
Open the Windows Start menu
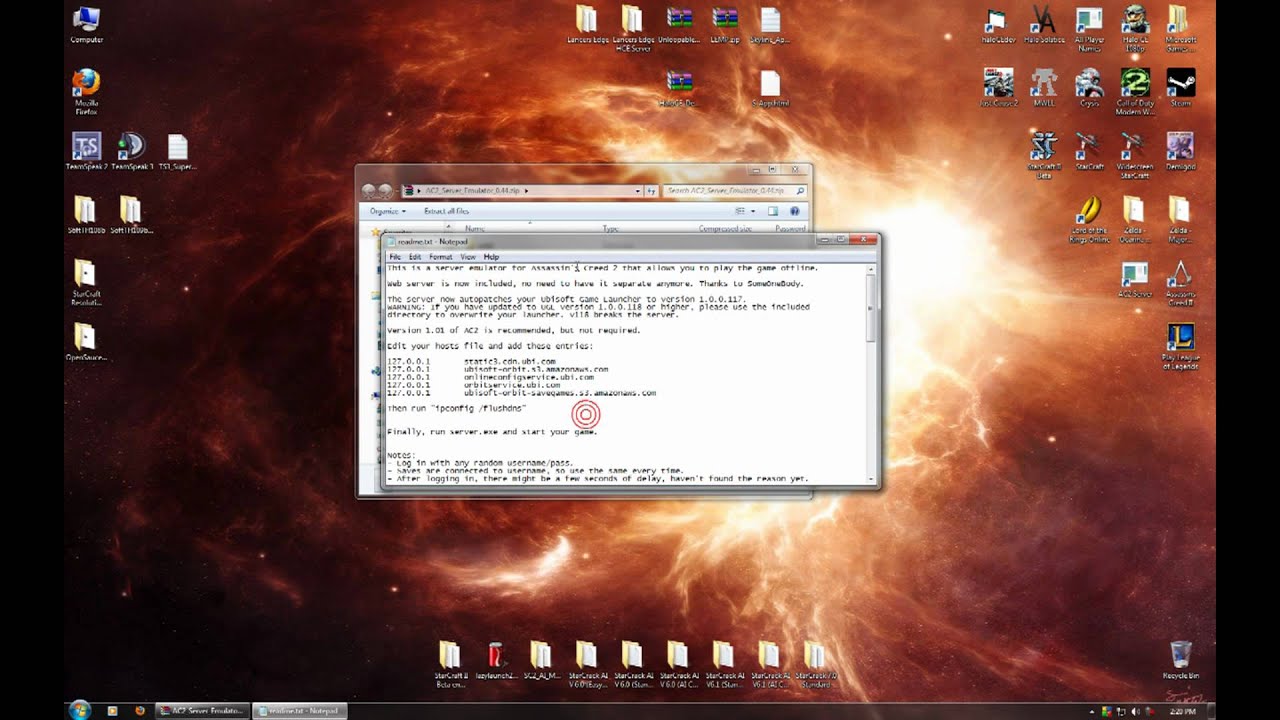point(79,710)
